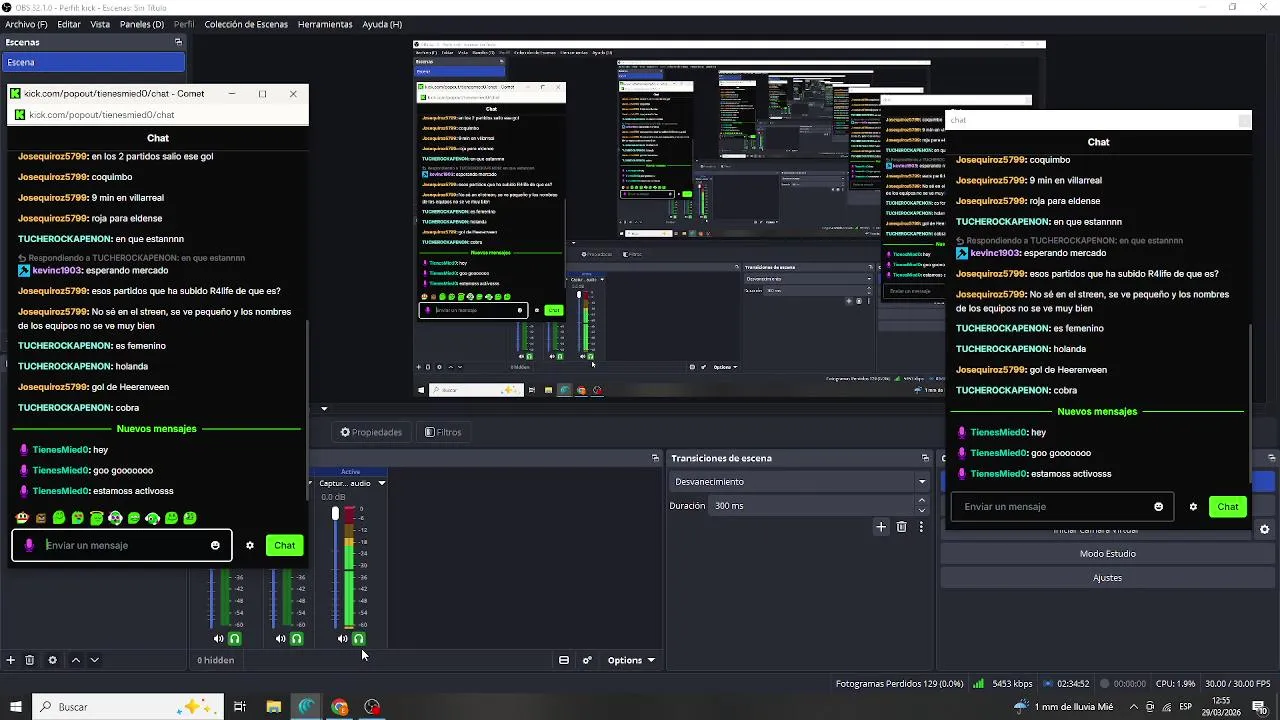Click the Windows taskbar Buscar search box

click(129, 707)
